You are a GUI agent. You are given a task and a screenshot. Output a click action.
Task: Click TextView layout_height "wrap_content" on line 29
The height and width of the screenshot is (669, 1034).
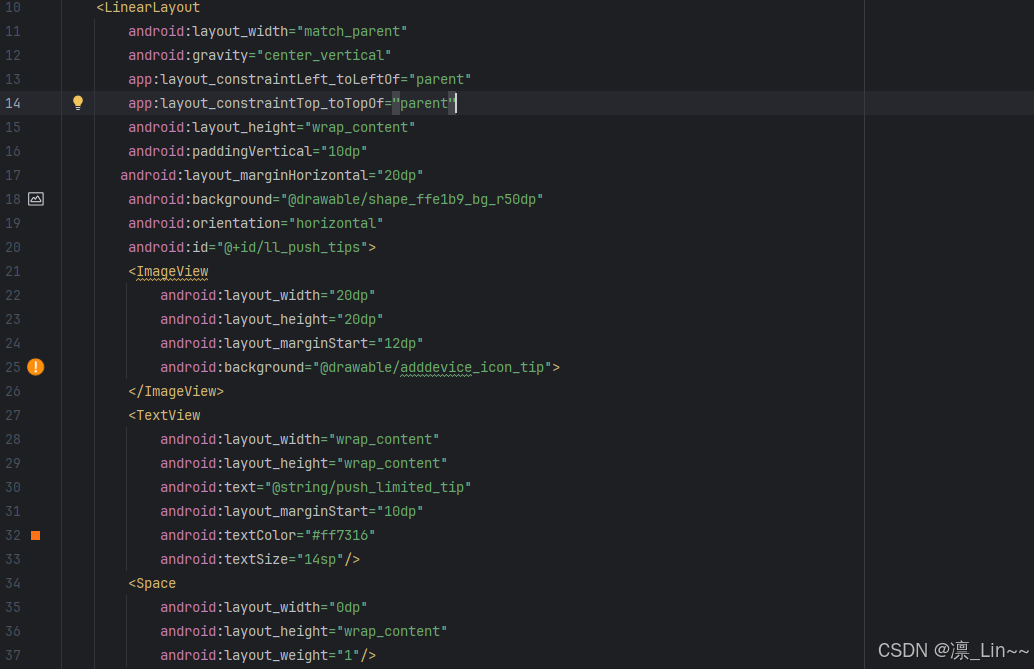pyautogui.click(x=392, y=464)
